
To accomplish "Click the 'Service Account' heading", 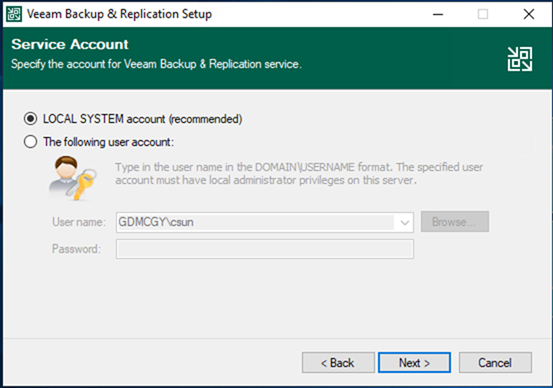I will click(x=70, y=44).
